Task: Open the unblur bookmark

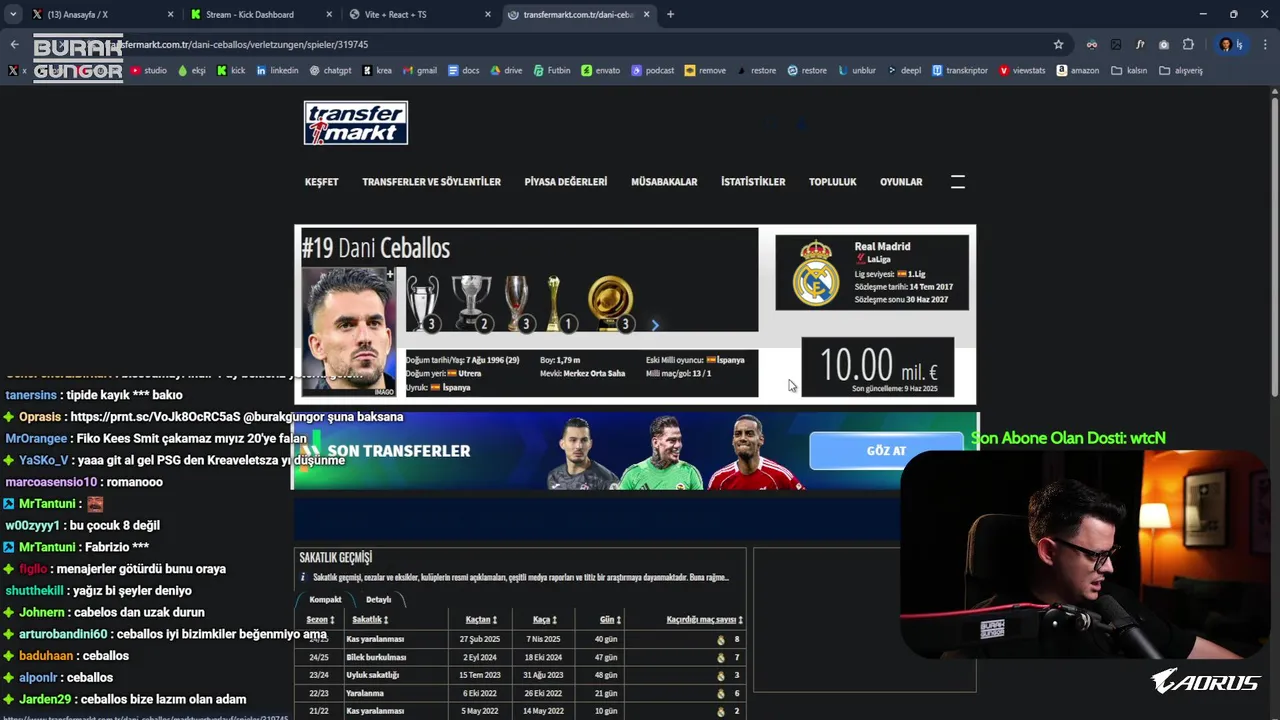Action: click(x=857, y=70)
